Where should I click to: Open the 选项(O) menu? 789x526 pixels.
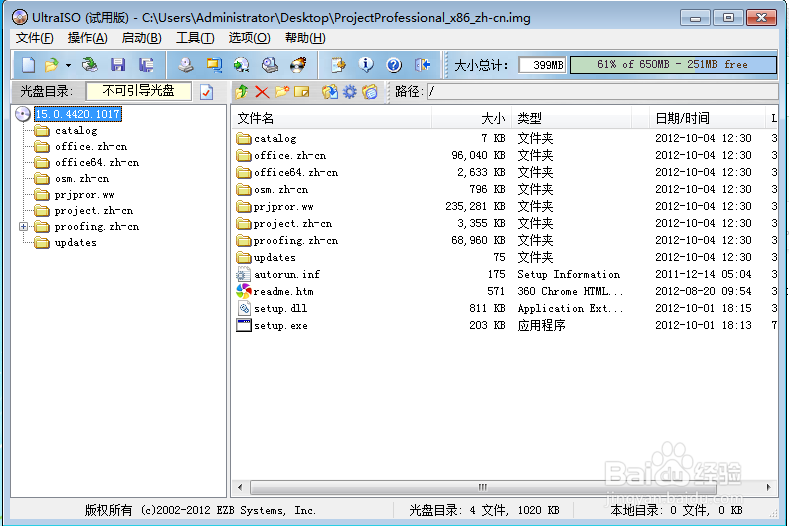coord(250,38)
